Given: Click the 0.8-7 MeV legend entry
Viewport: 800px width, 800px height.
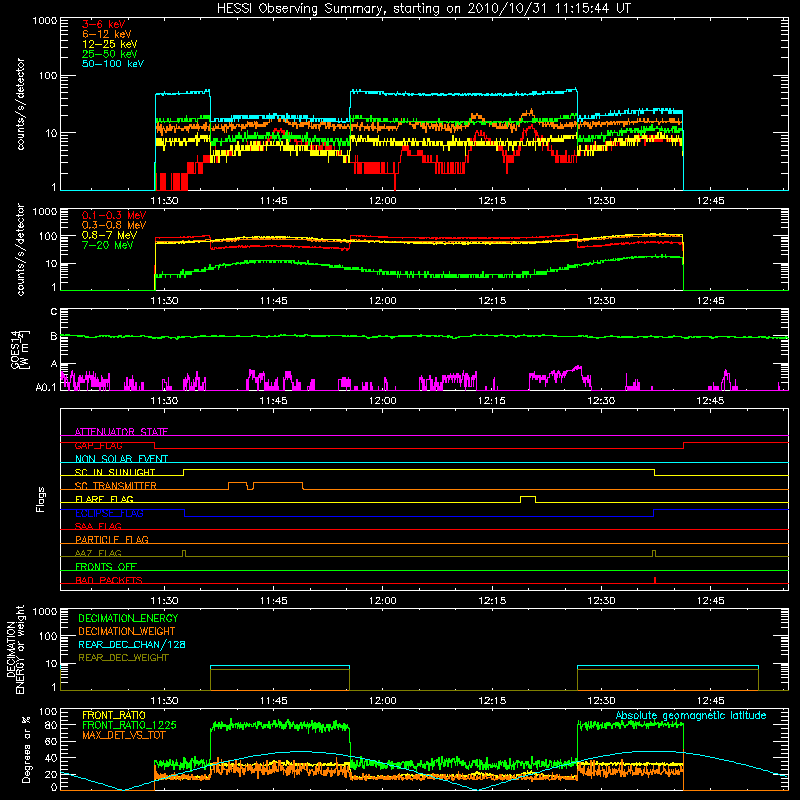Looking at the screenshot, I should [x=109, y=235].
